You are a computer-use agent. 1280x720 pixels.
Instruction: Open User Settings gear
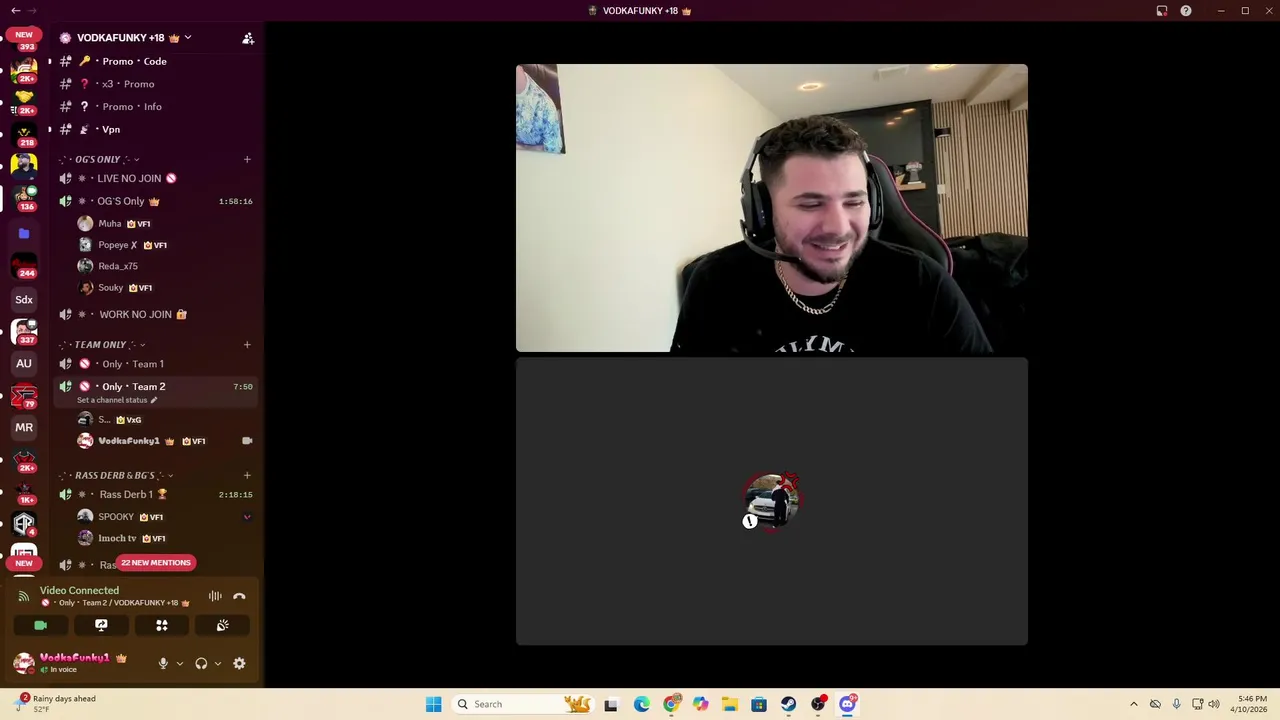coord(239,663)
